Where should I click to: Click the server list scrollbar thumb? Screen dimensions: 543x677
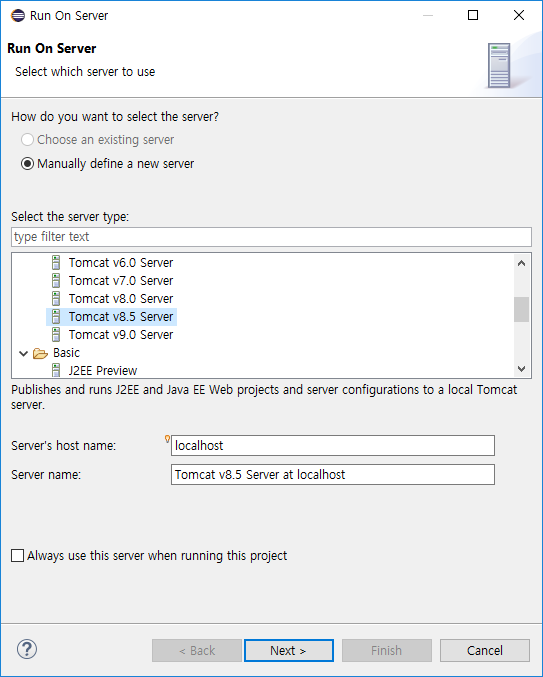pos(521,309)
